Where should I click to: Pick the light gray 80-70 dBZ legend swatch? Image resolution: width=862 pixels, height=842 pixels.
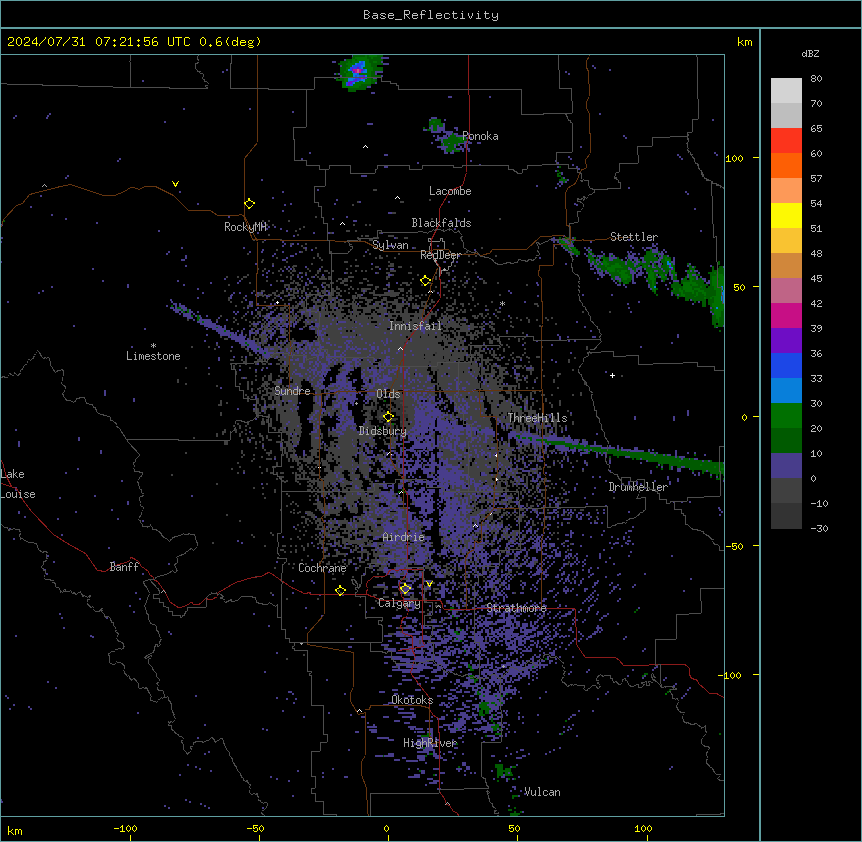(x=786, y=91)
